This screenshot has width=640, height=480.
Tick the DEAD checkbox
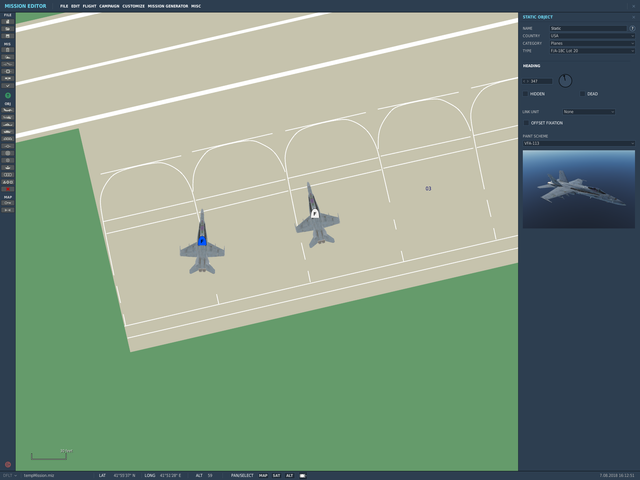click(x=582, y=94)
